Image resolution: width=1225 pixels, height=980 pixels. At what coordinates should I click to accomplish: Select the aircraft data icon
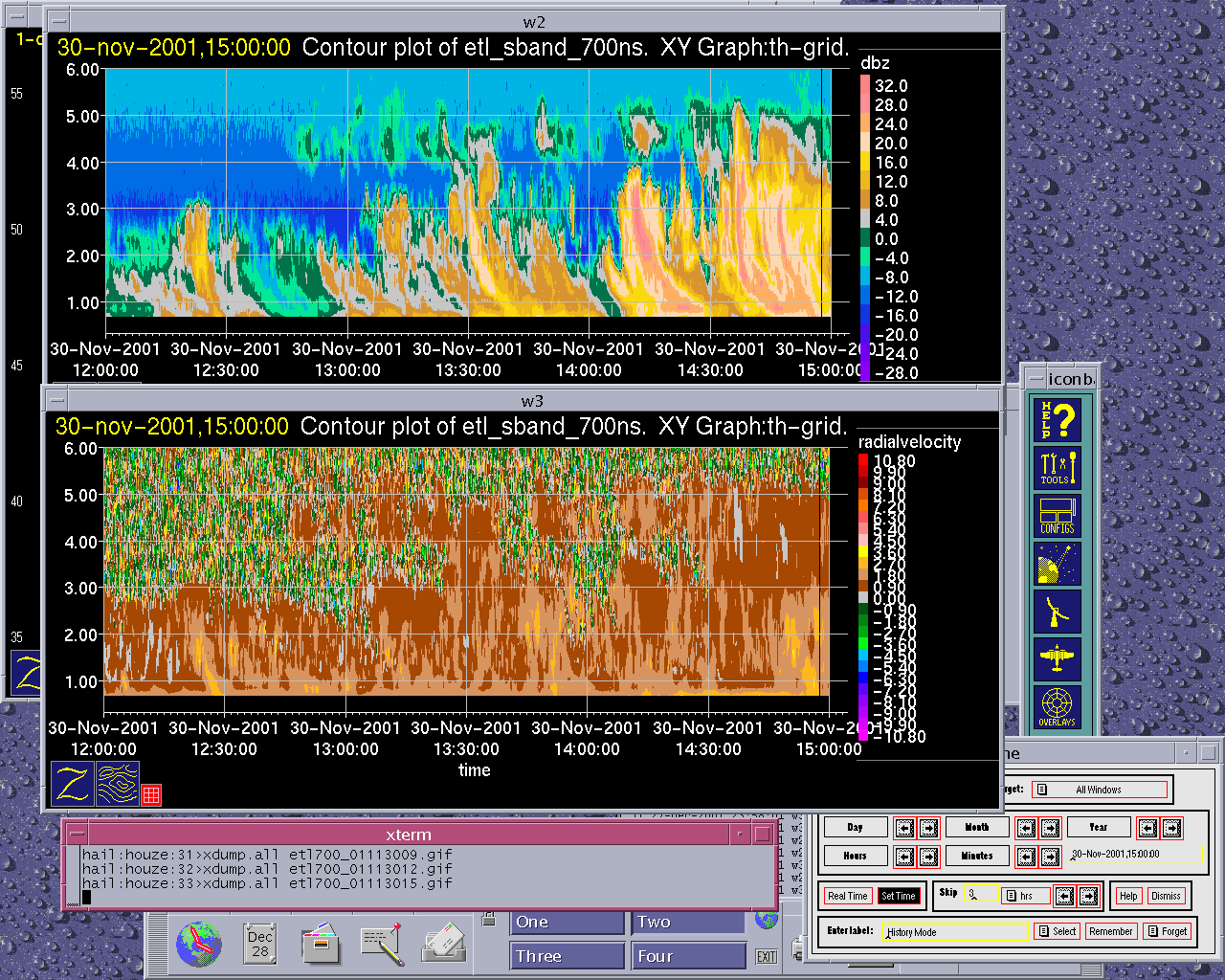[x=1058, y=658]
